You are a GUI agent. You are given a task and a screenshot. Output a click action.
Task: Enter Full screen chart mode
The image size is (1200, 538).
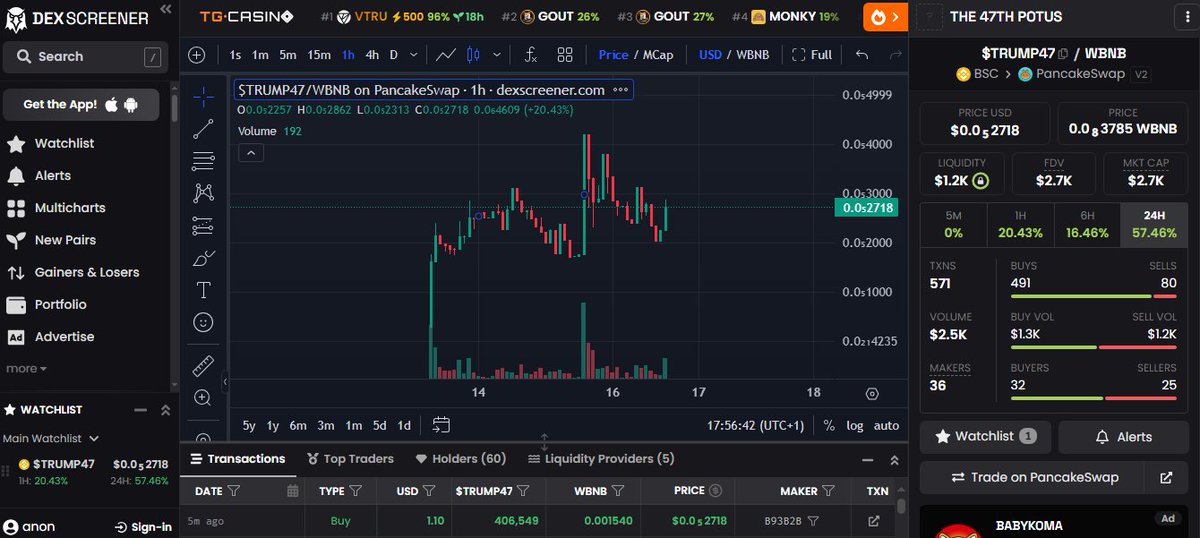[x=812, y=55]
